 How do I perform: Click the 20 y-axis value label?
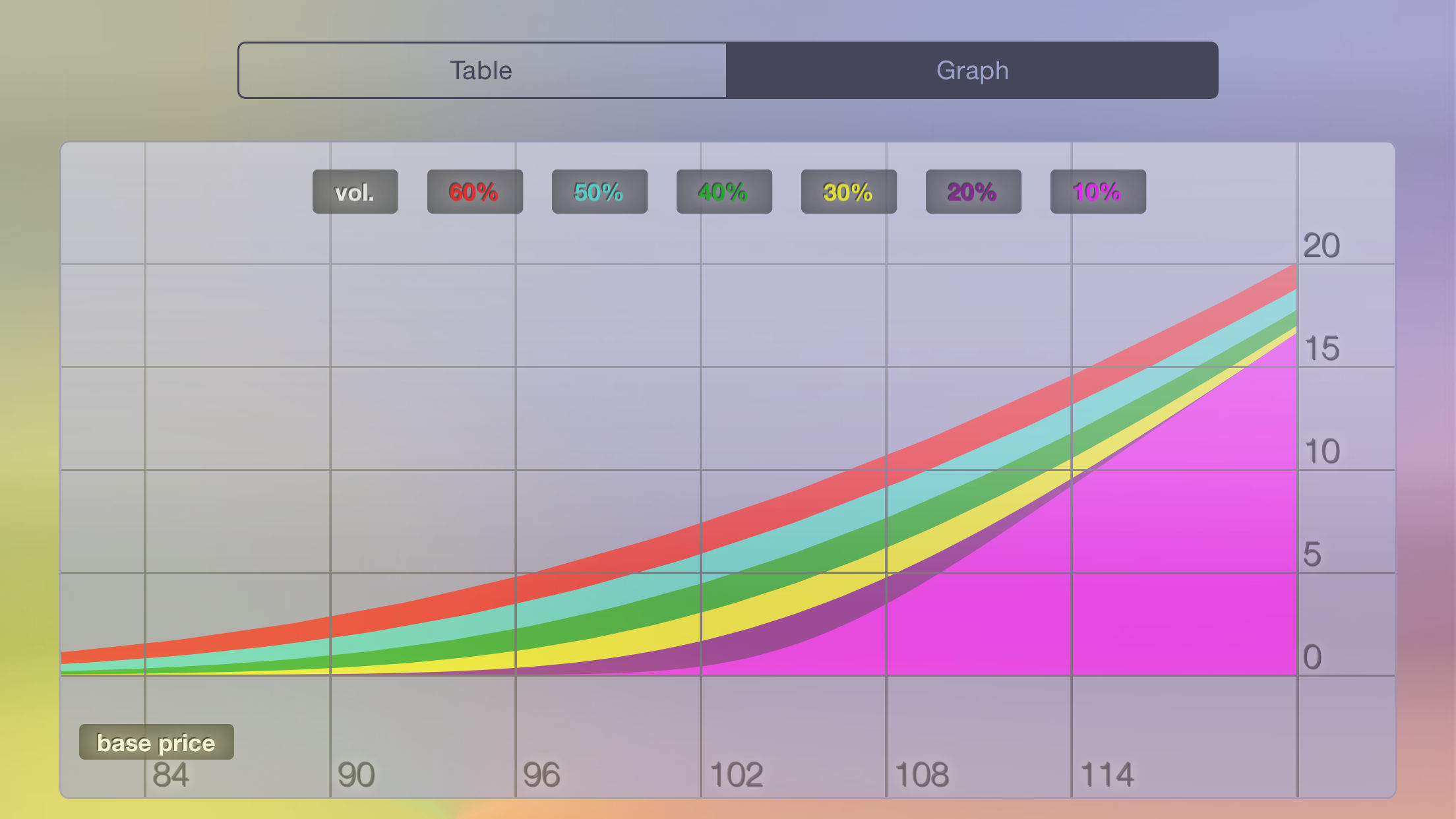[1321, 246]
